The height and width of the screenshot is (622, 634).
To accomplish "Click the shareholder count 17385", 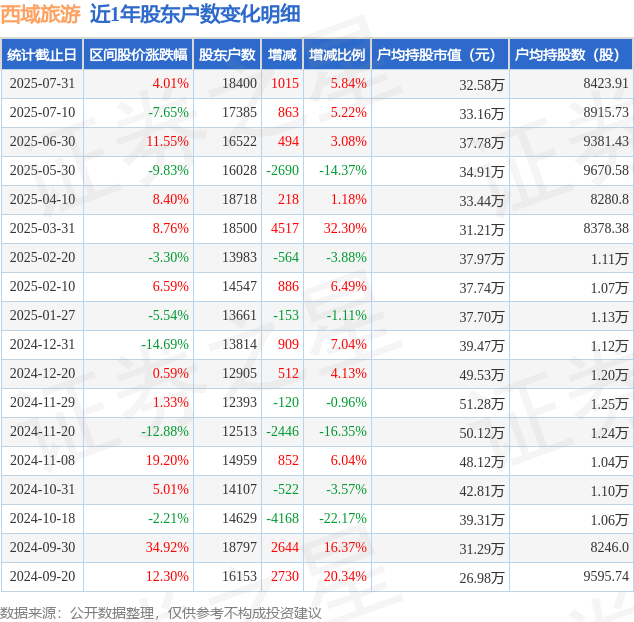I will [x=239, y=112].
